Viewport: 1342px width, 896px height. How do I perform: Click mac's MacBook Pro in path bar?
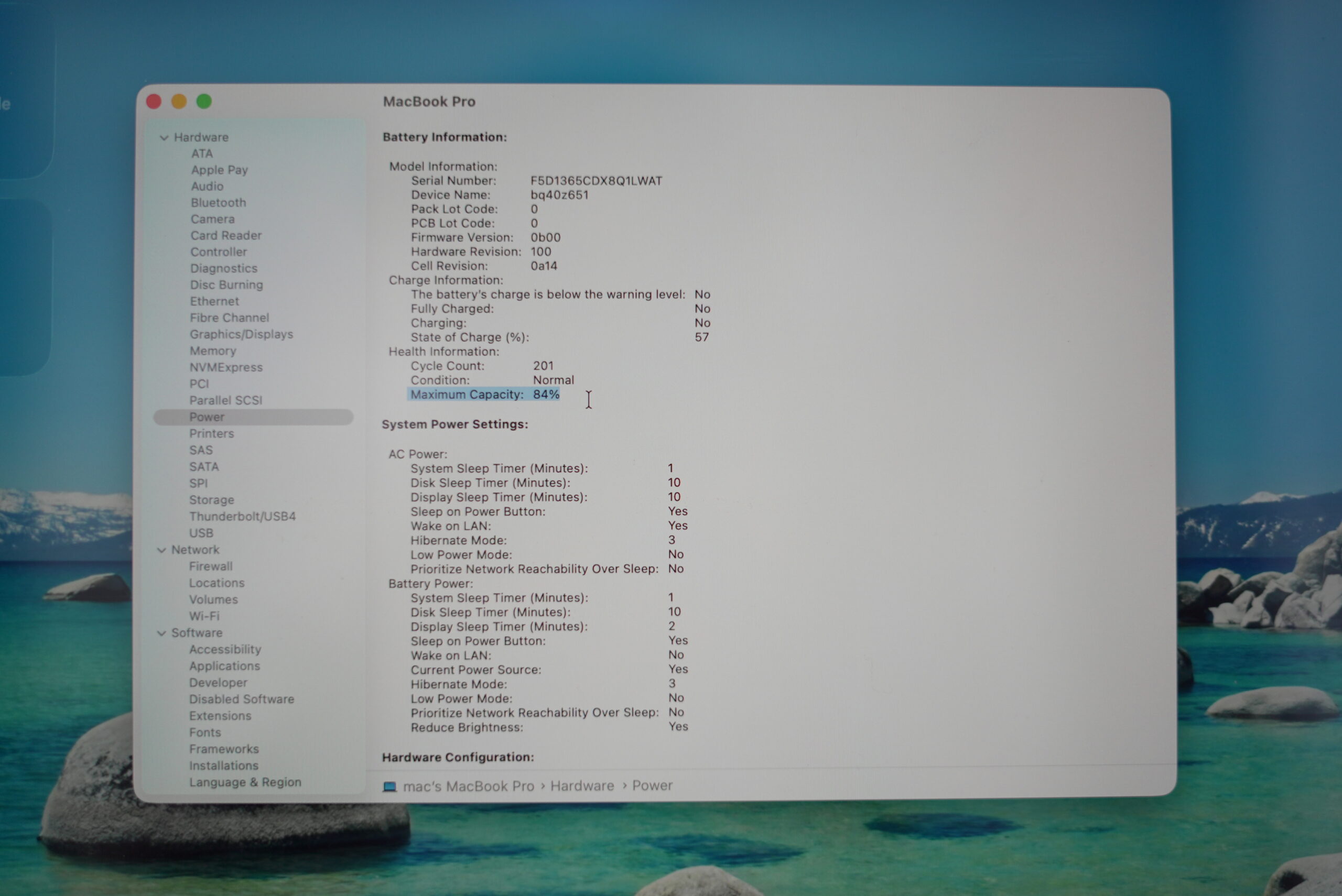pos(469,788)
